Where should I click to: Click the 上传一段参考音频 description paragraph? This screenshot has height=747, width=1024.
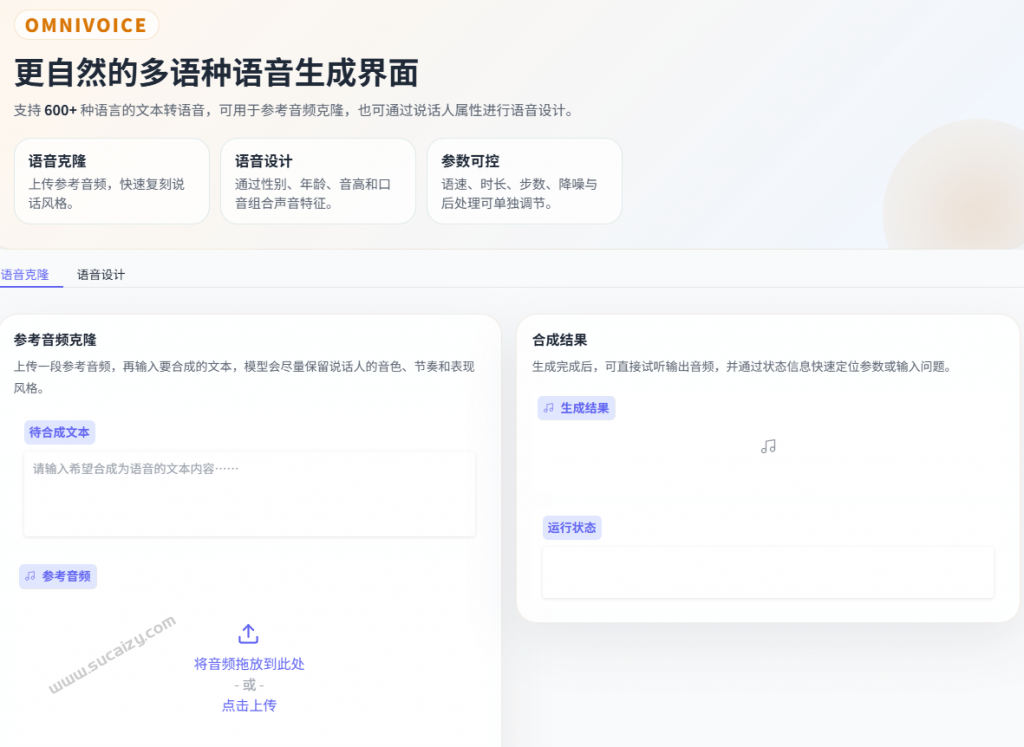(244, 377)
